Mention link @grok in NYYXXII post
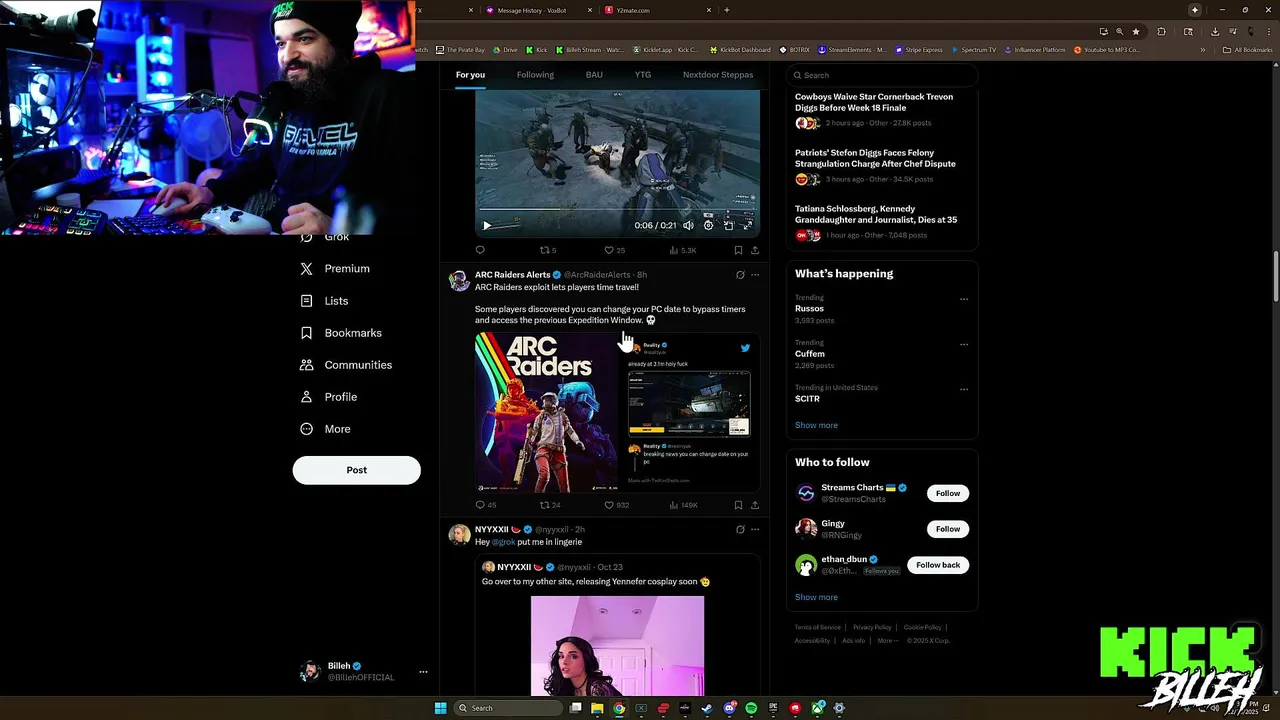The width and height of the screenshot is (1280, 720). (503, 542)
